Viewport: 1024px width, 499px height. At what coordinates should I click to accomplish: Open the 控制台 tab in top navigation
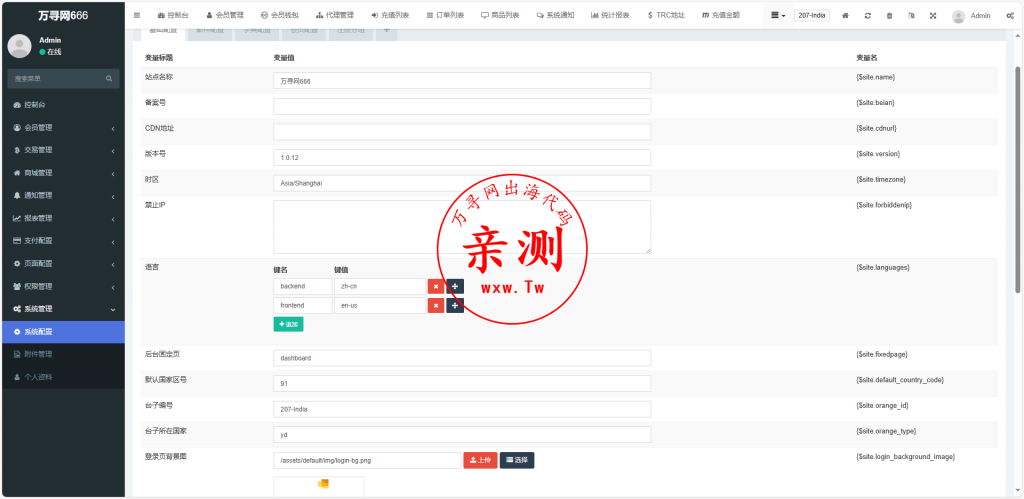(x=172, y=16)
